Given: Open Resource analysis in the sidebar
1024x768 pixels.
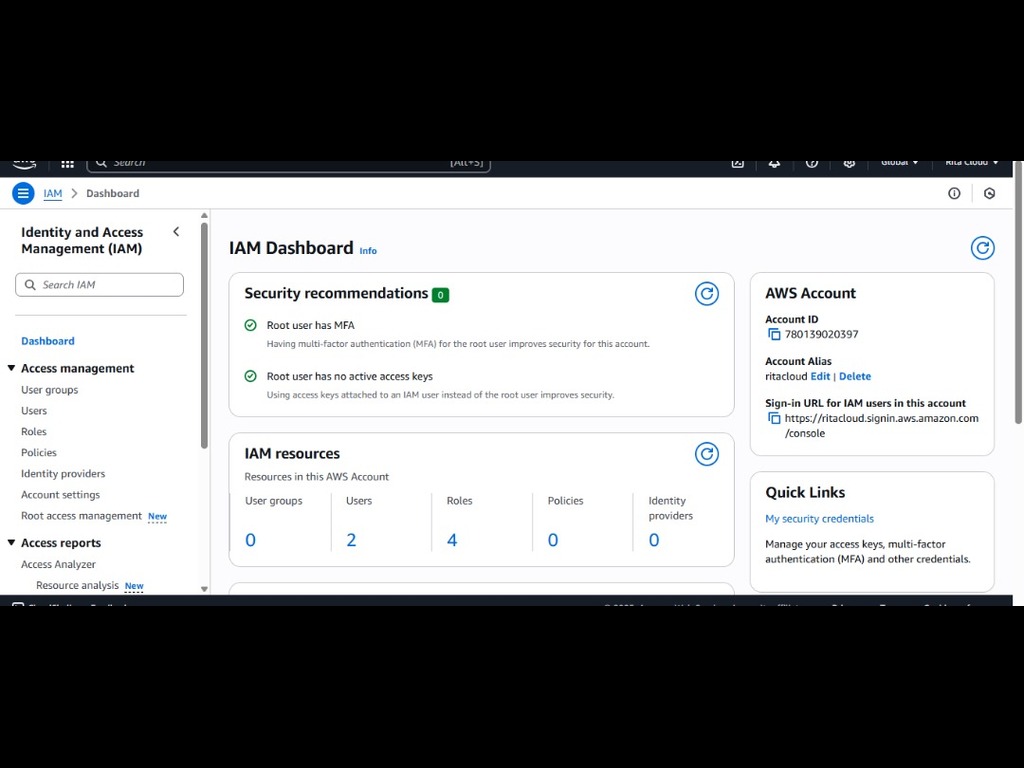Looking at the screenshot, I should coord(77,585).
